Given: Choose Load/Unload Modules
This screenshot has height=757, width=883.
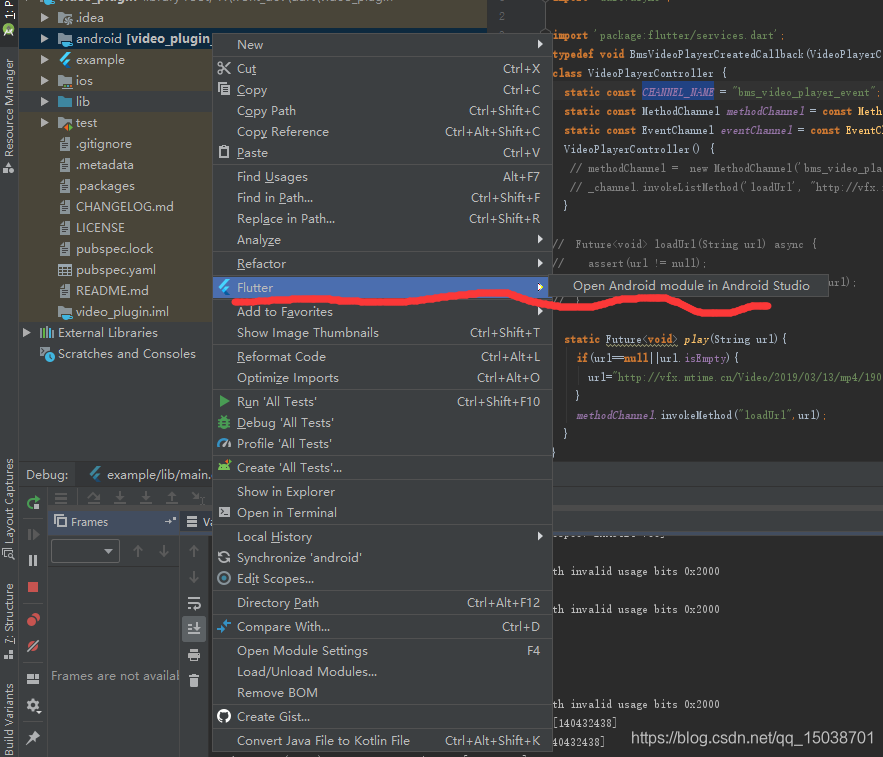Looking at the screenshot, I should pyautogui.click(x=382, y=672).
